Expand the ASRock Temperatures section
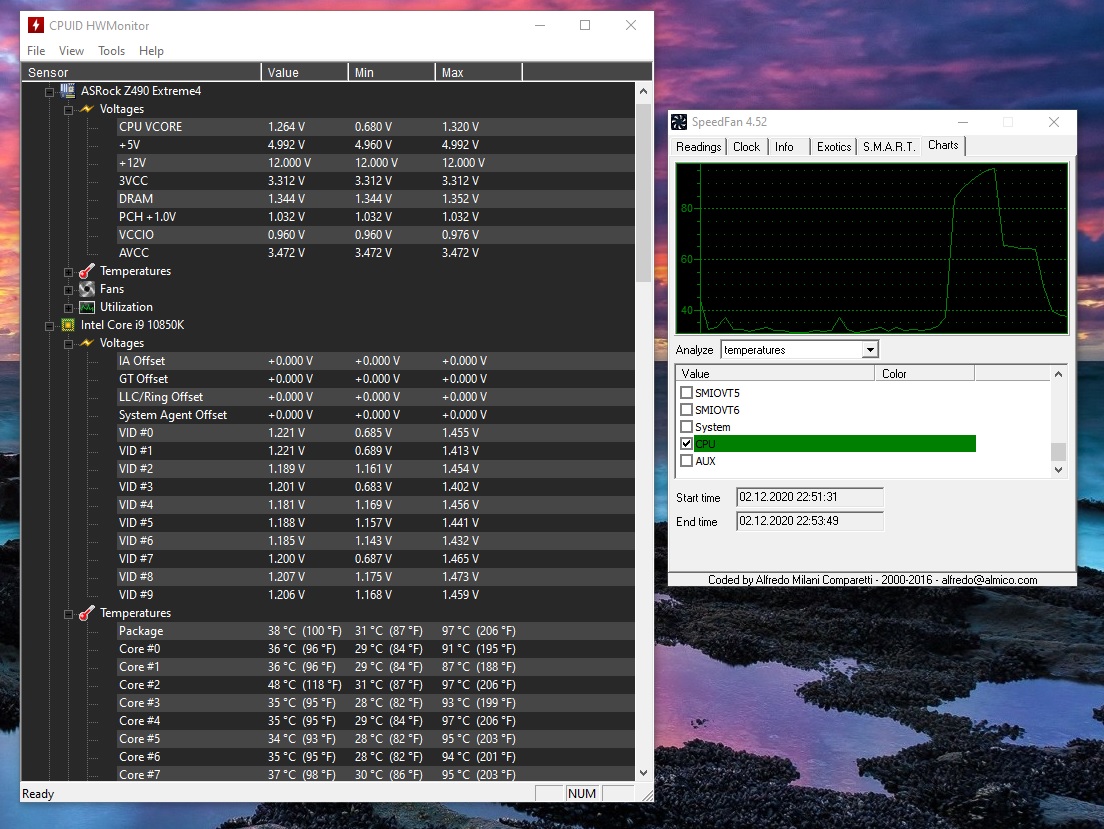 (68, 272)
